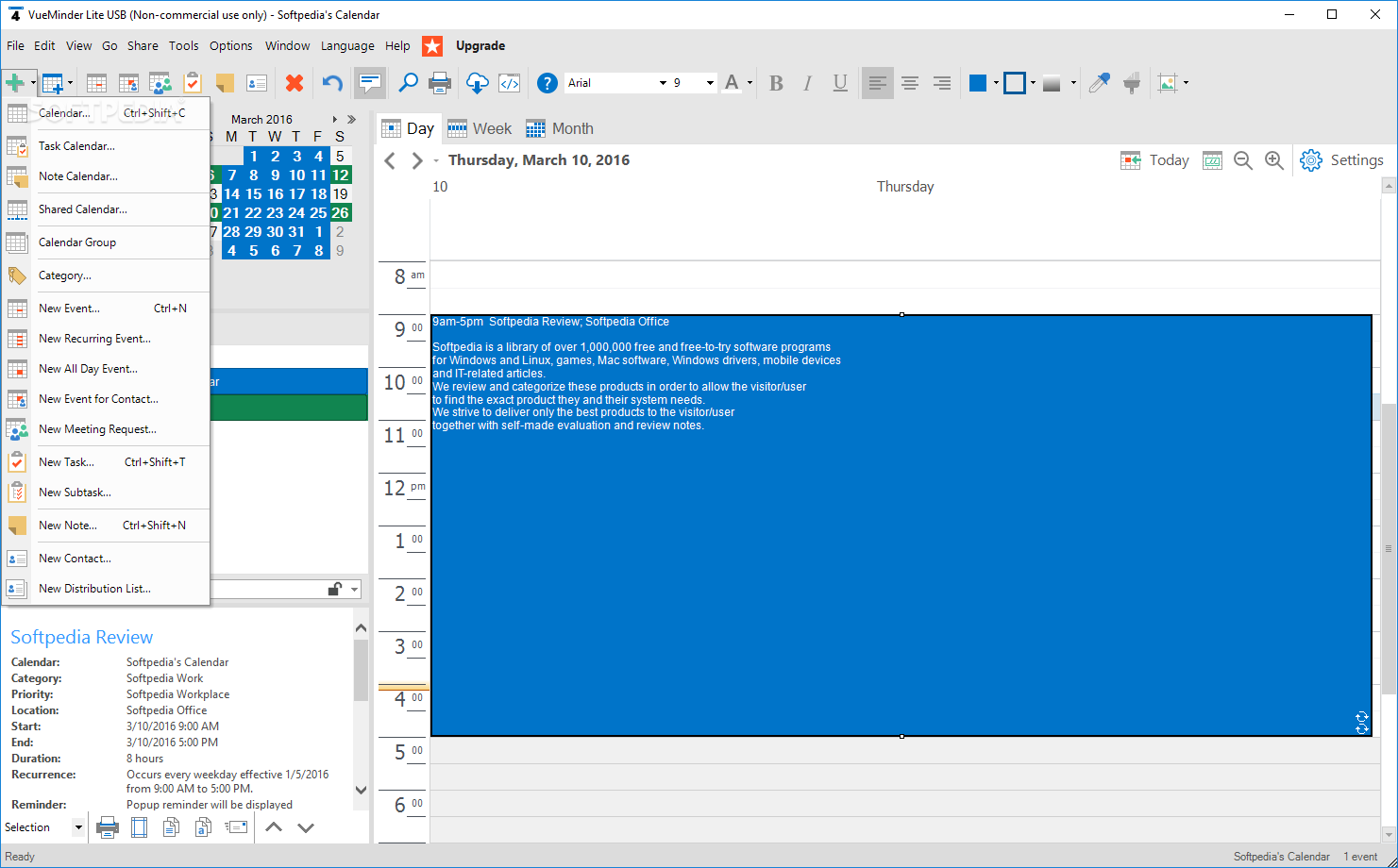1398x868 pixels.
Task: Click the new contact card icon in toolbar
Action: (x=257, y=83)
